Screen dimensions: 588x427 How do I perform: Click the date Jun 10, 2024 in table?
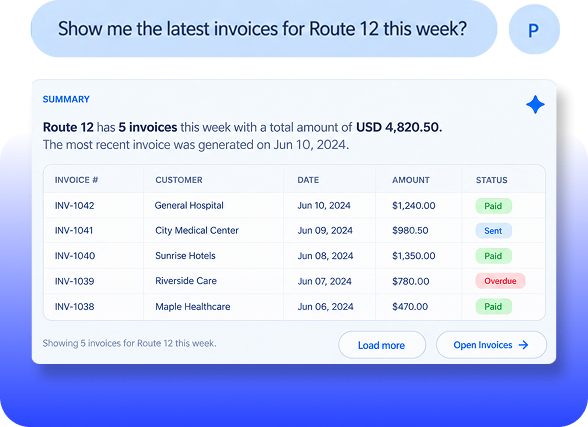point(324,205)
